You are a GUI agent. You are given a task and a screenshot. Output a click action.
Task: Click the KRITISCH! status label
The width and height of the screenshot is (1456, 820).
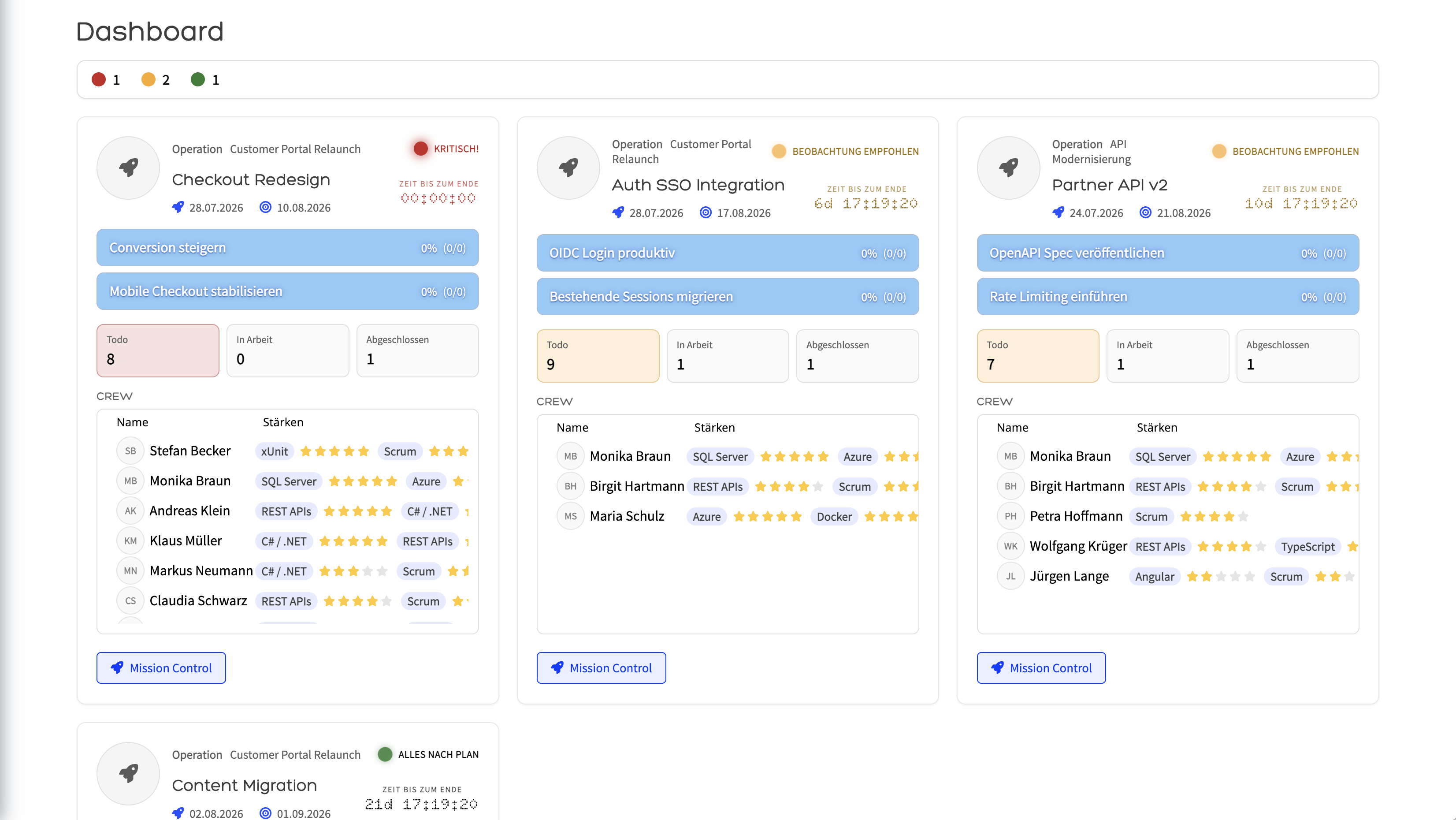click(456, 149)
